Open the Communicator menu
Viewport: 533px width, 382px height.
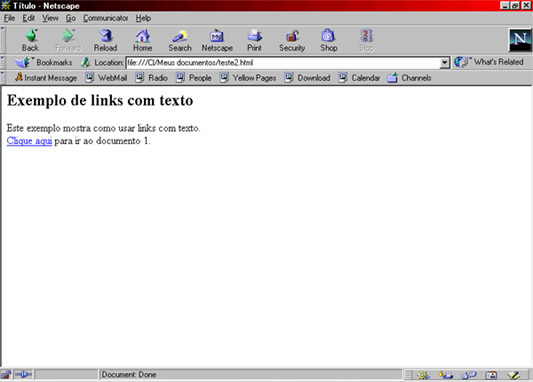pyautogui.click(x=106, y=18)
